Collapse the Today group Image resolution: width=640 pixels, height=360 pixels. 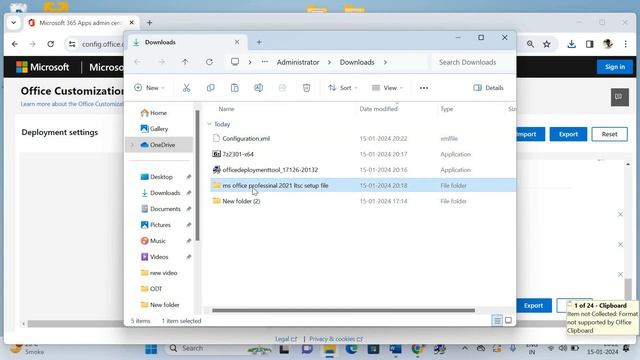click(x=210, y=124)
